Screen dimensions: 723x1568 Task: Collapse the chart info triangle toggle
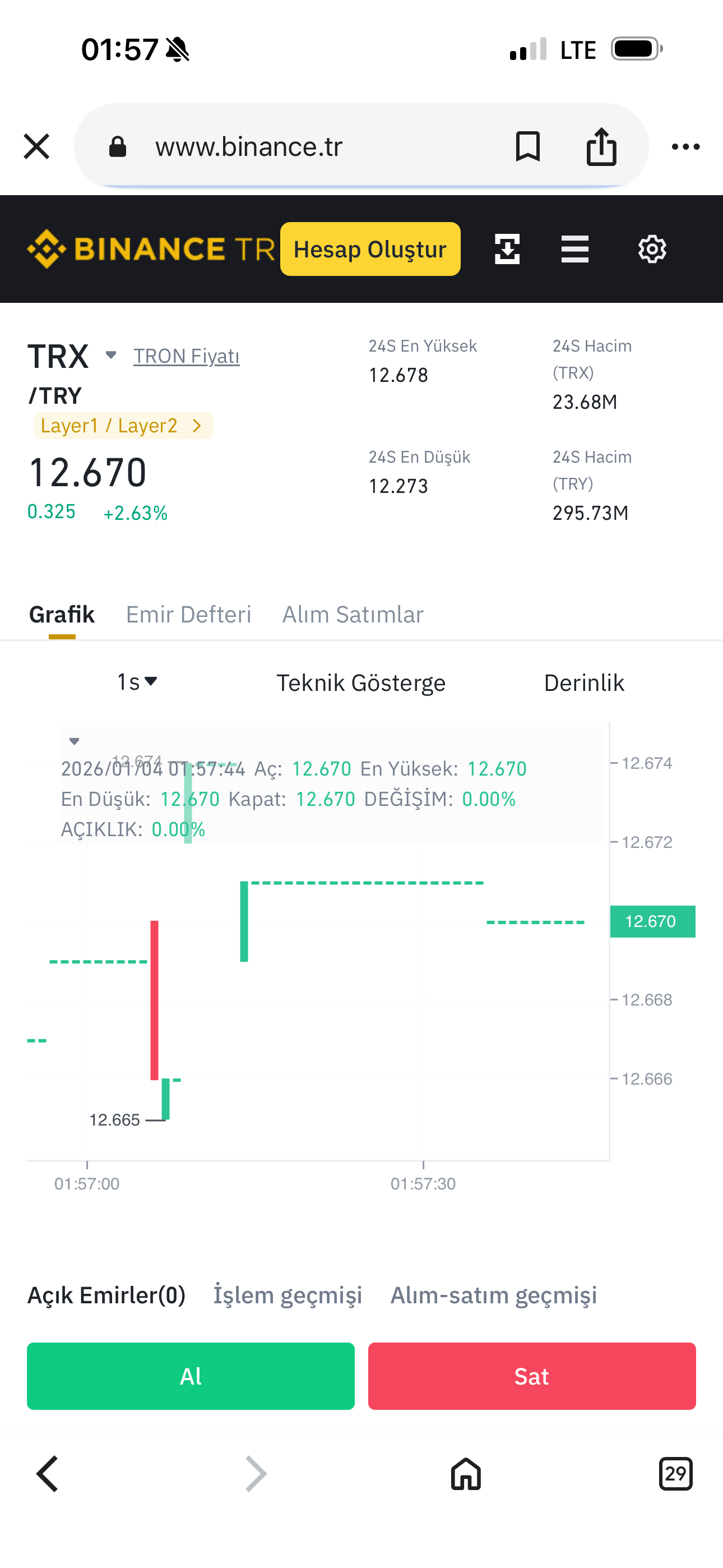pyautogui.click(x=74, y=741)
